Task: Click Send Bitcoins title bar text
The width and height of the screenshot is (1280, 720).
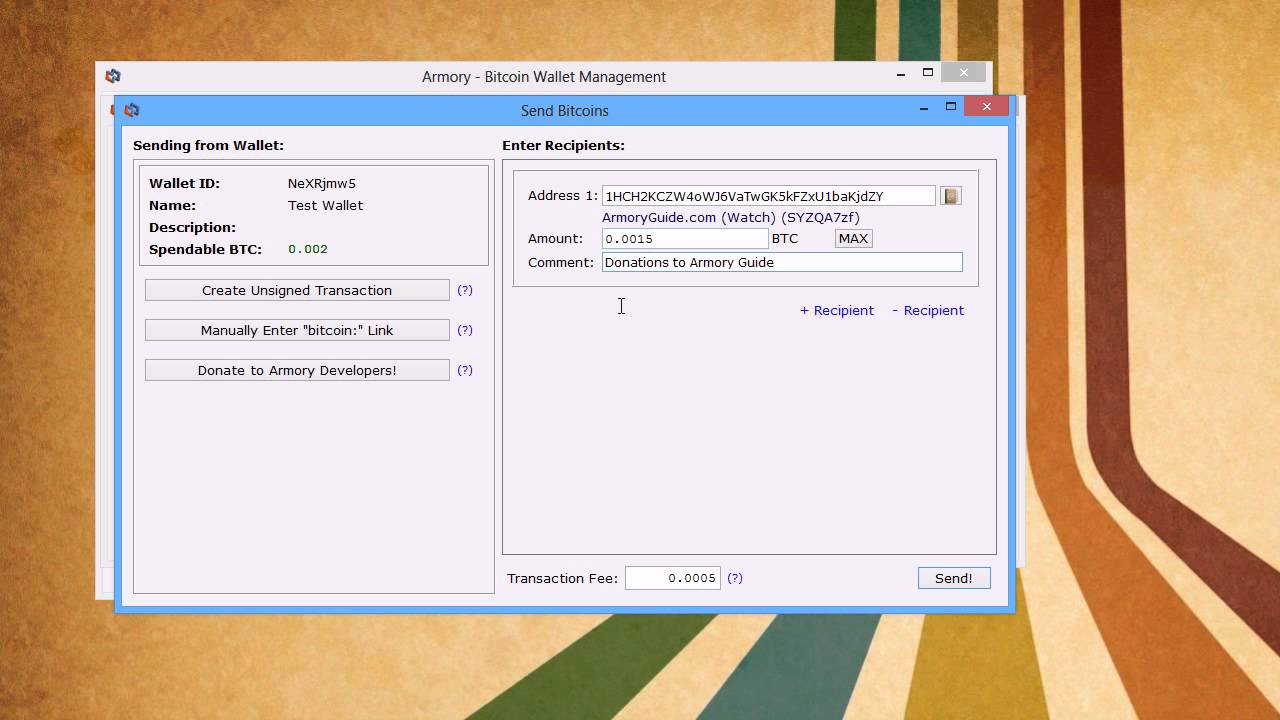Action: click(565, 110)
